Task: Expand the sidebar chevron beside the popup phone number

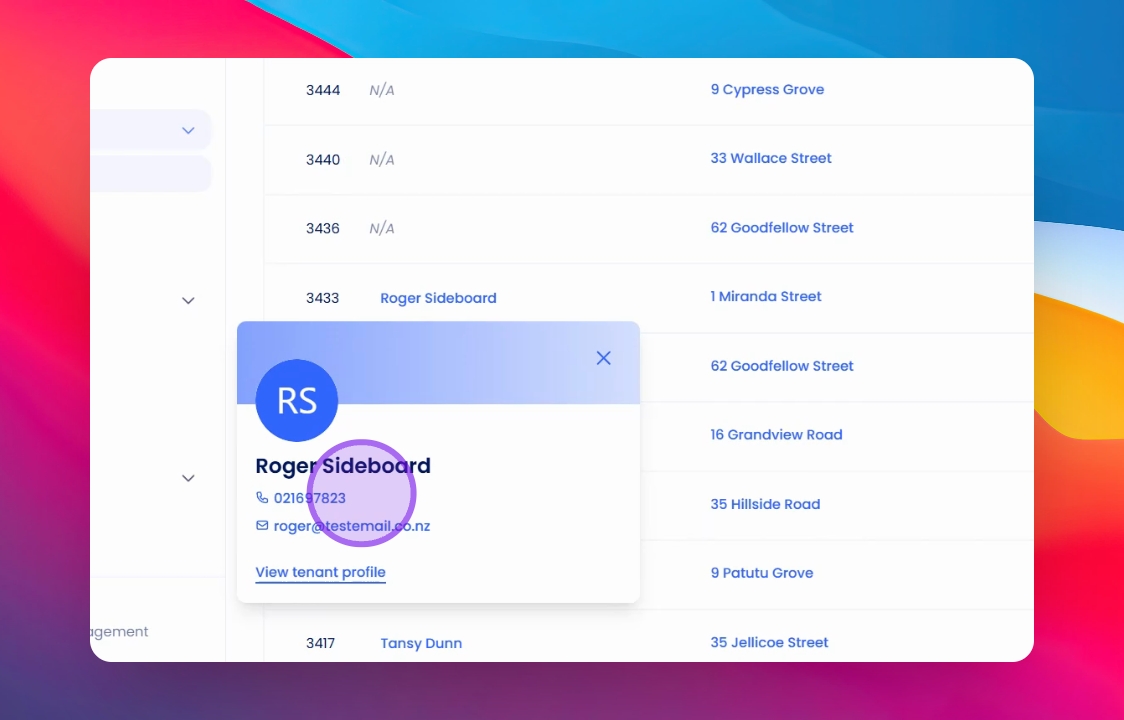Action: coord(188,478)
